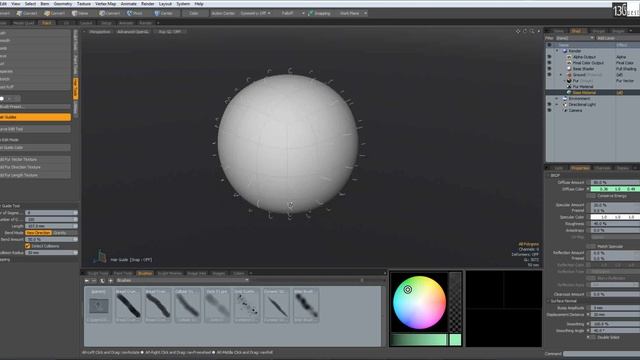This screenshot has height=360, width=640.
Task: Click Add Fur Vector Texture button
Action: coord(35,160)
